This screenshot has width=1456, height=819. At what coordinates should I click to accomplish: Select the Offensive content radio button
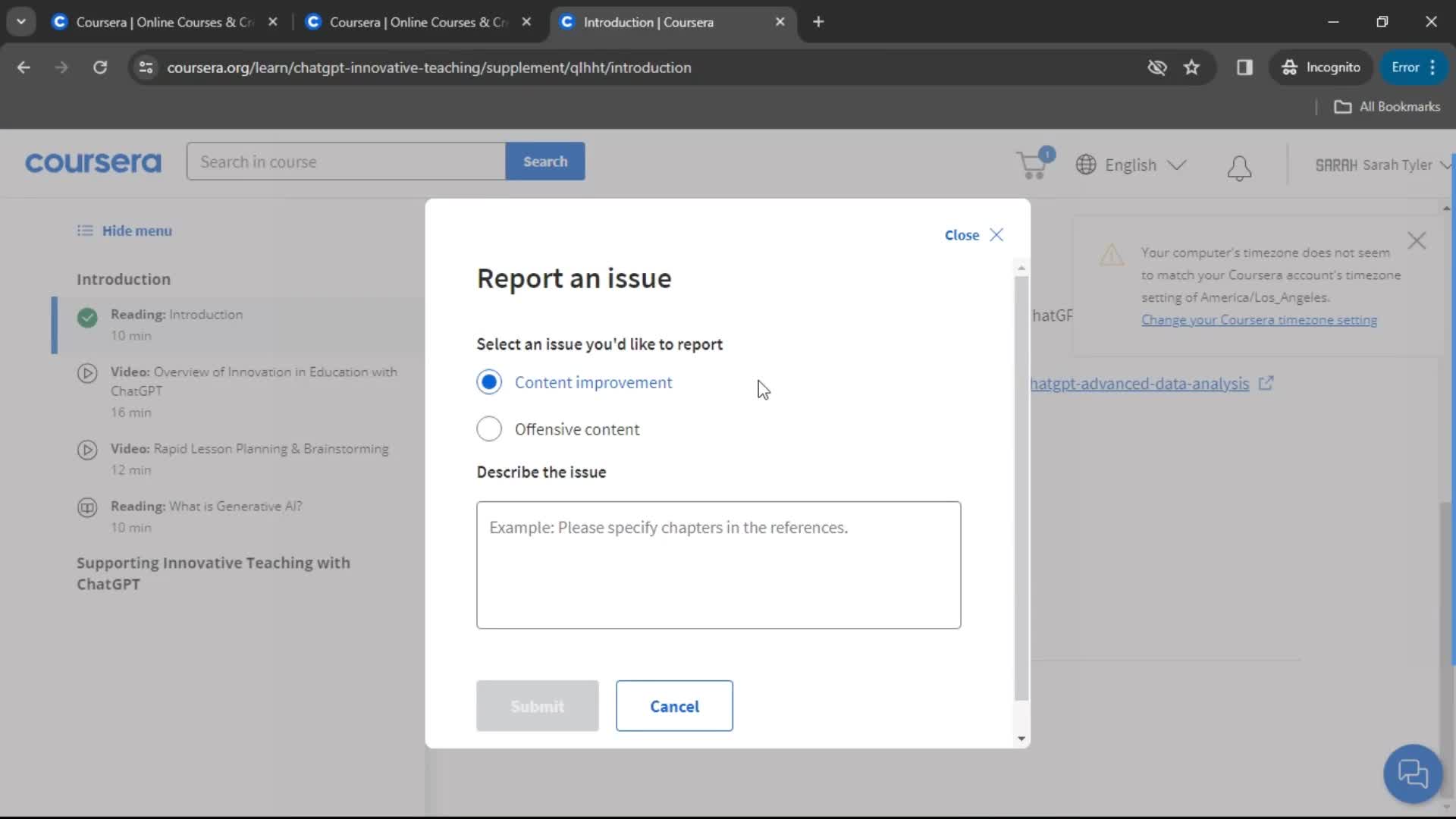(x=489, y=429)
